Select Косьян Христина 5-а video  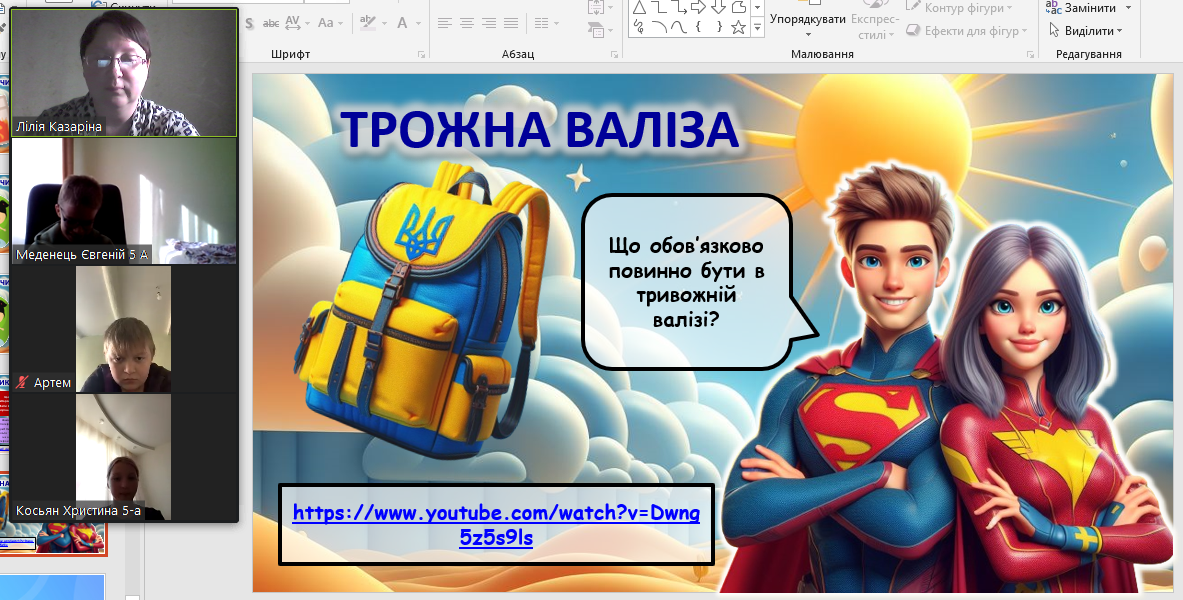pos(124,457)
